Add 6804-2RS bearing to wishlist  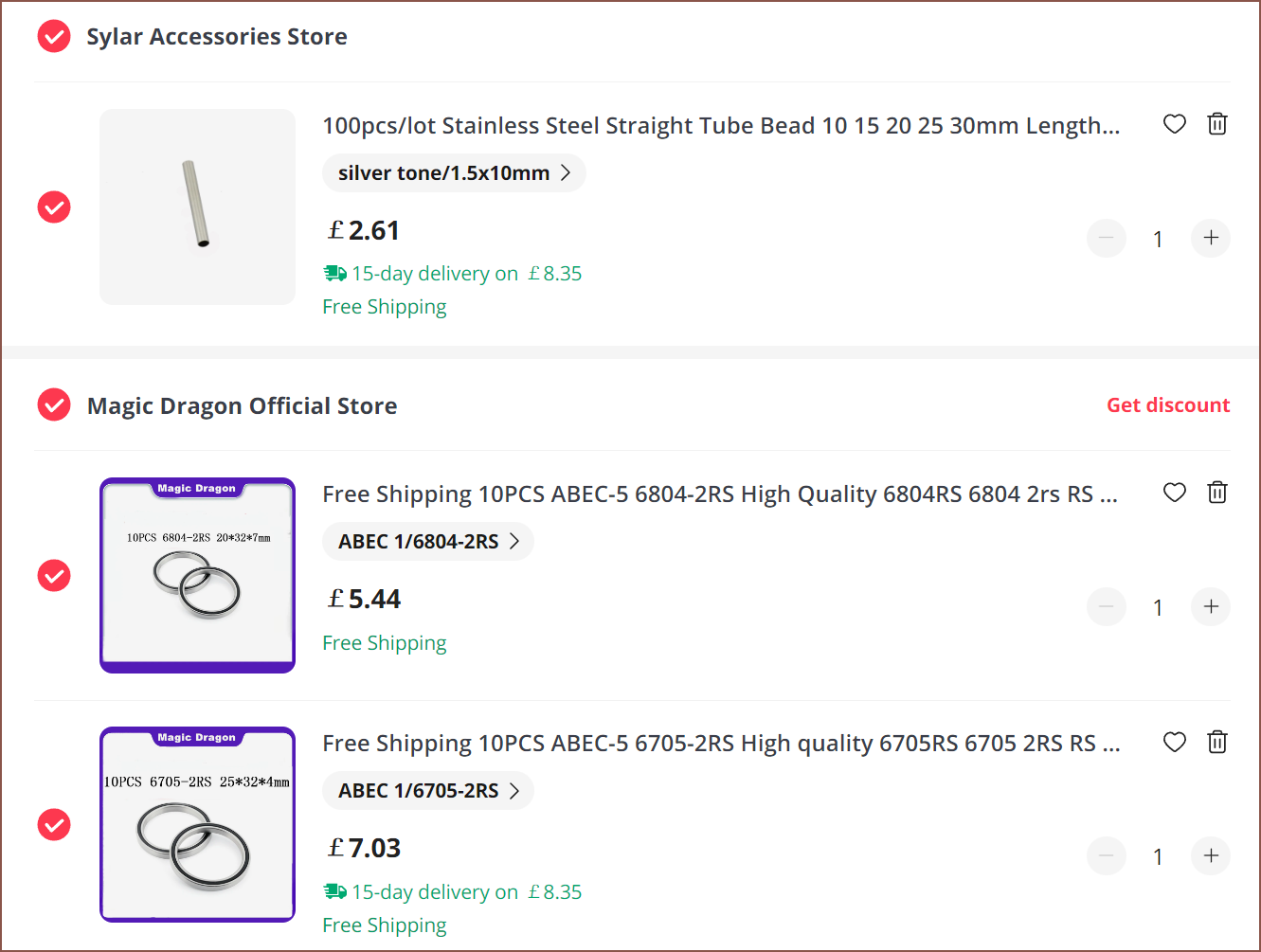tap(1175, 493)
